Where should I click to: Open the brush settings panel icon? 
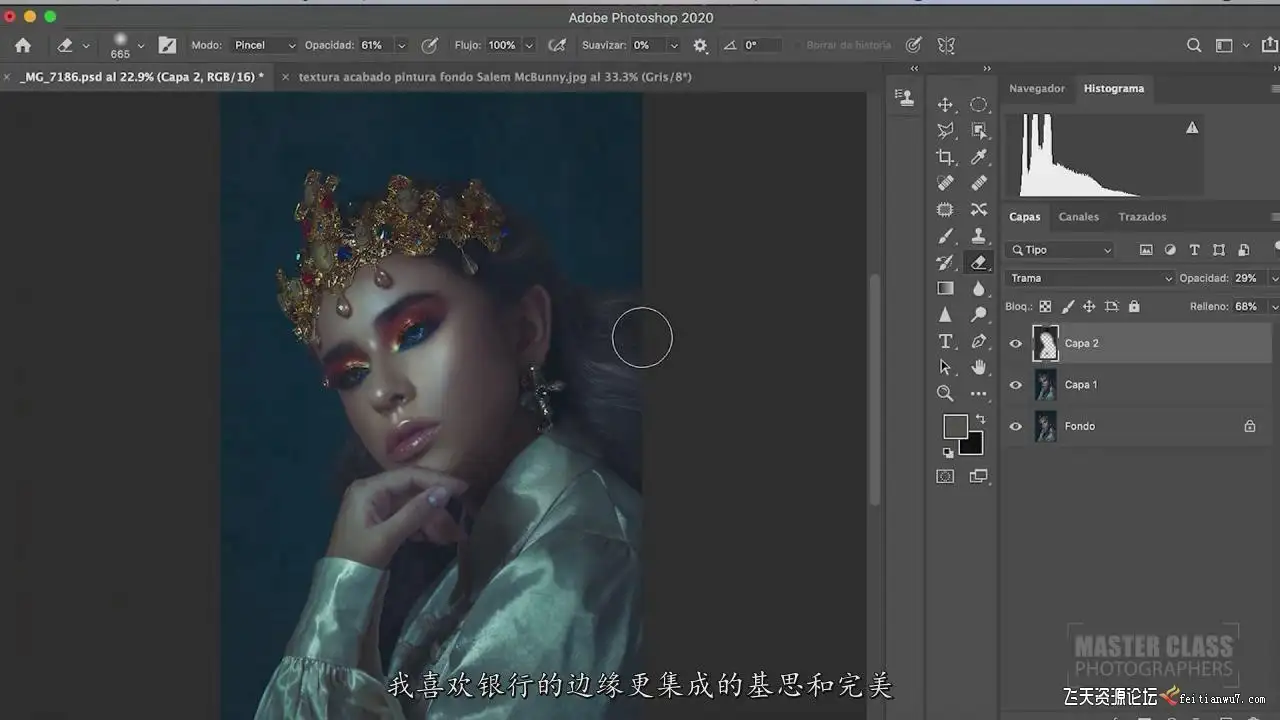point(167,45)
